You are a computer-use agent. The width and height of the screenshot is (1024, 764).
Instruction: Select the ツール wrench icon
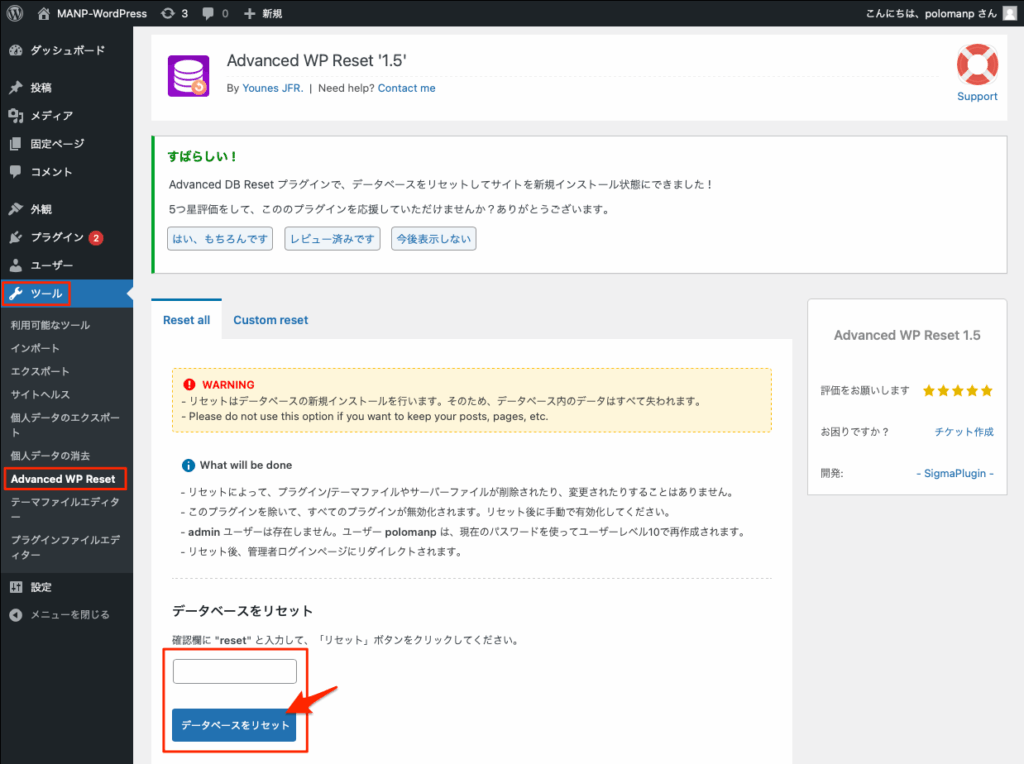pos(16,293)
